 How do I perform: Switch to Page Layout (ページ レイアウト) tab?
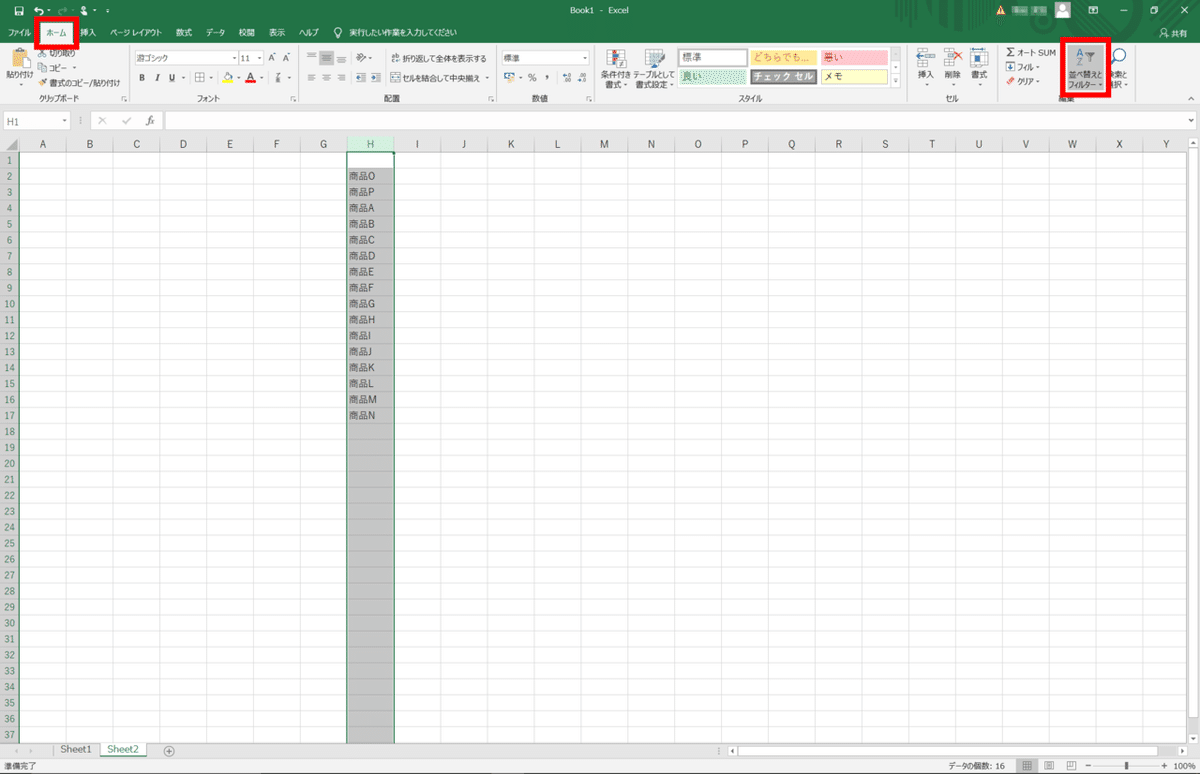click(x=135, y=33)
